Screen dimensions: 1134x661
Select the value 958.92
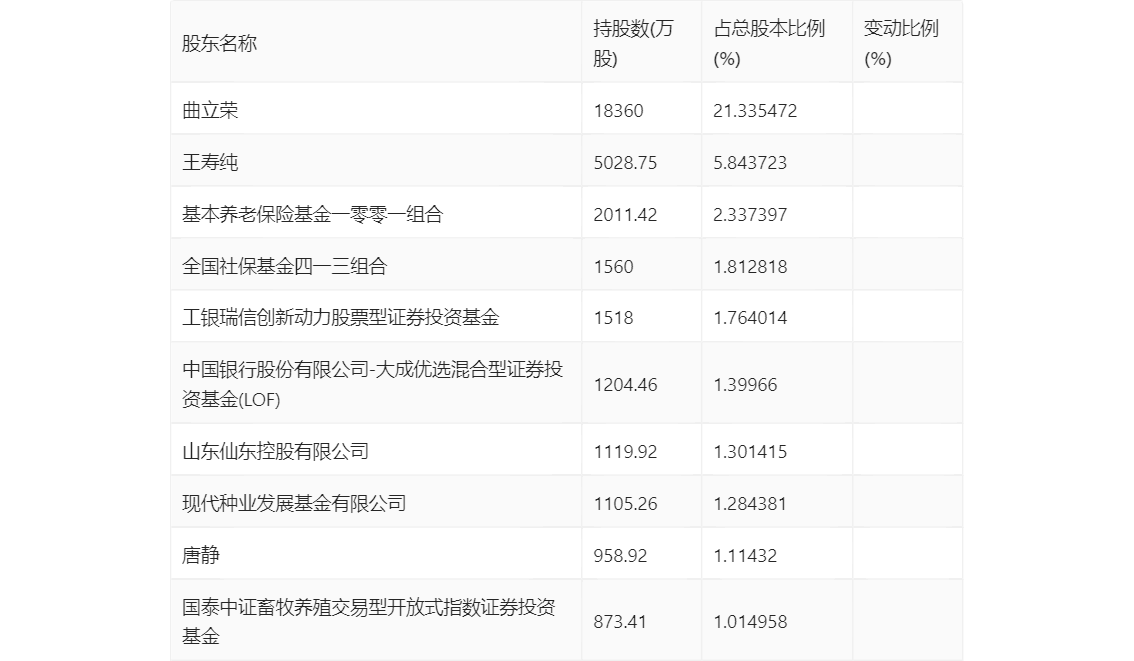(620, 556)
